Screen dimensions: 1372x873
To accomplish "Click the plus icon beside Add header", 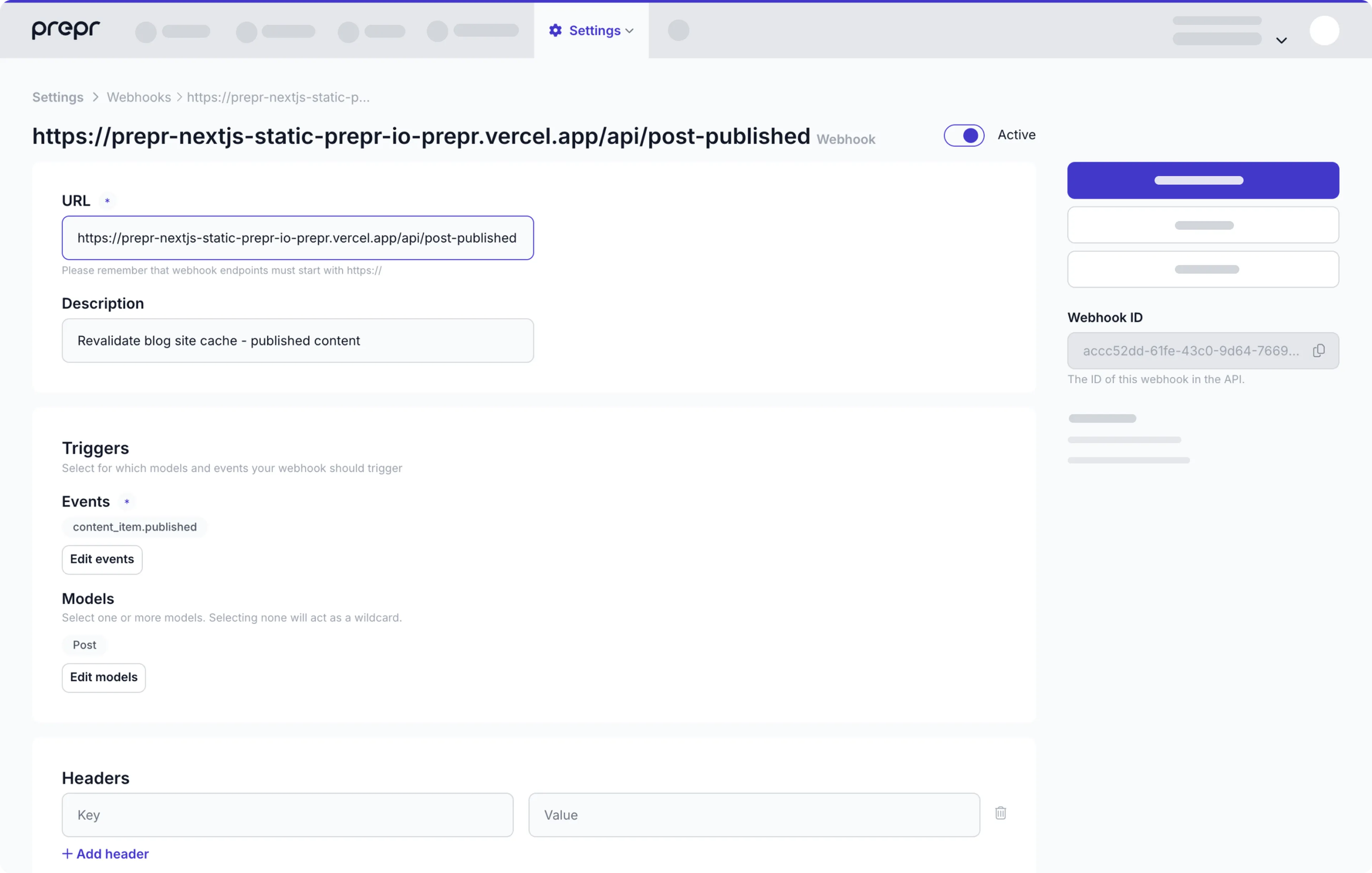I will coord(67,854).
